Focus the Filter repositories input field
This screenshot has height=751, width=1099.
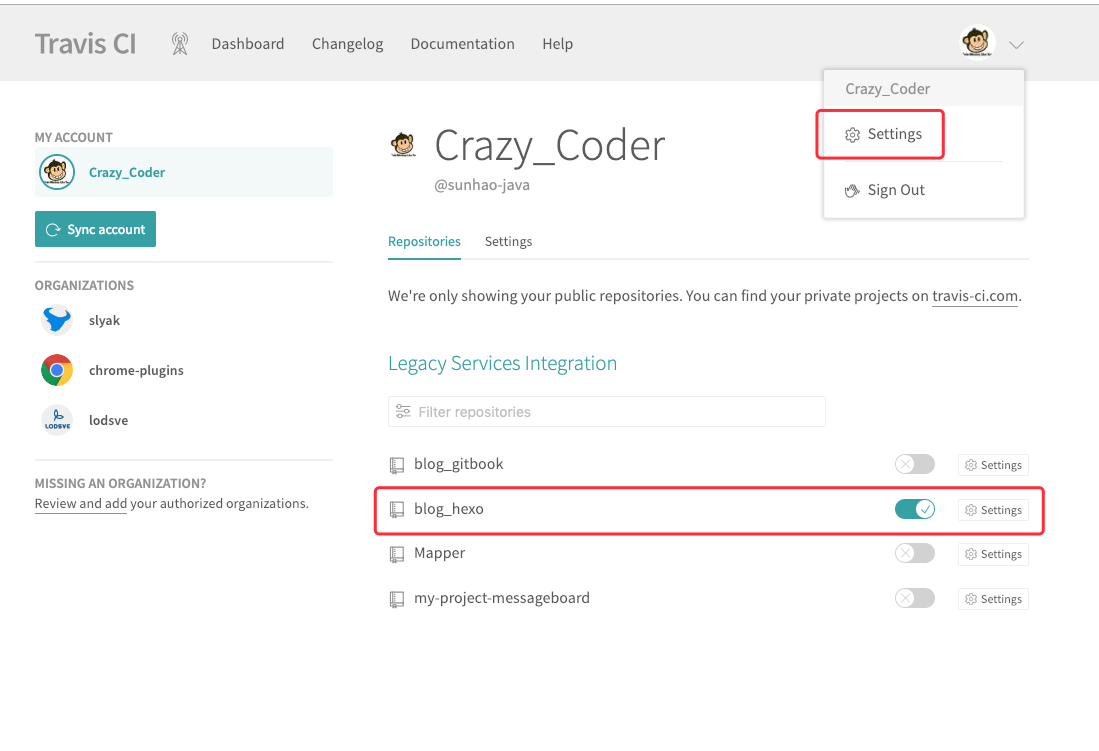607,412
